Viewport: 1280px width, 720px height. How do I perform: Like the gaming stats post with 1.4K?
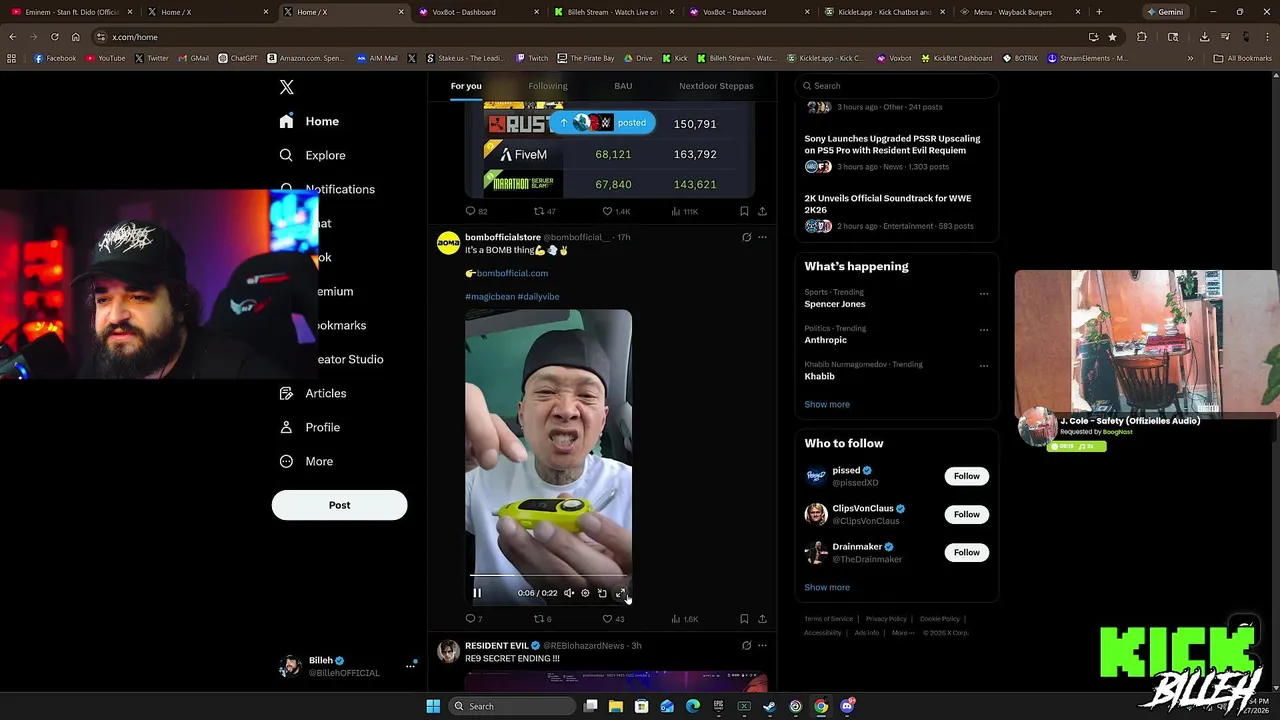pyautogui.click(x=616, y=211)
